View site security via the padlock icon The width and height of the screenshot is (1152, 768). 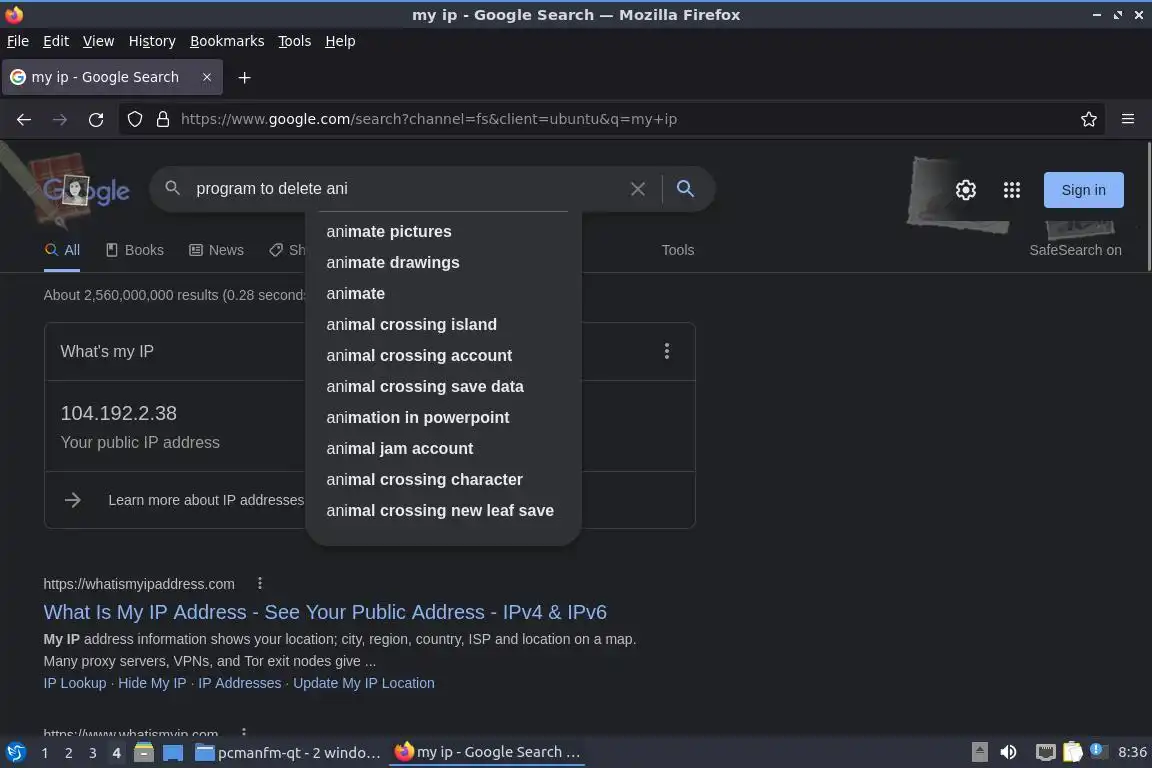tap(163, 119)
